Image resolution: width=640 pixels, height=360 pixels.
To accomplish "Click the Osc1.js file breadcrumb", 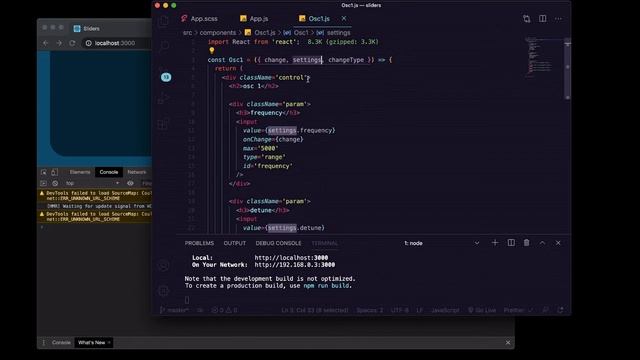I will coord(260,33).
